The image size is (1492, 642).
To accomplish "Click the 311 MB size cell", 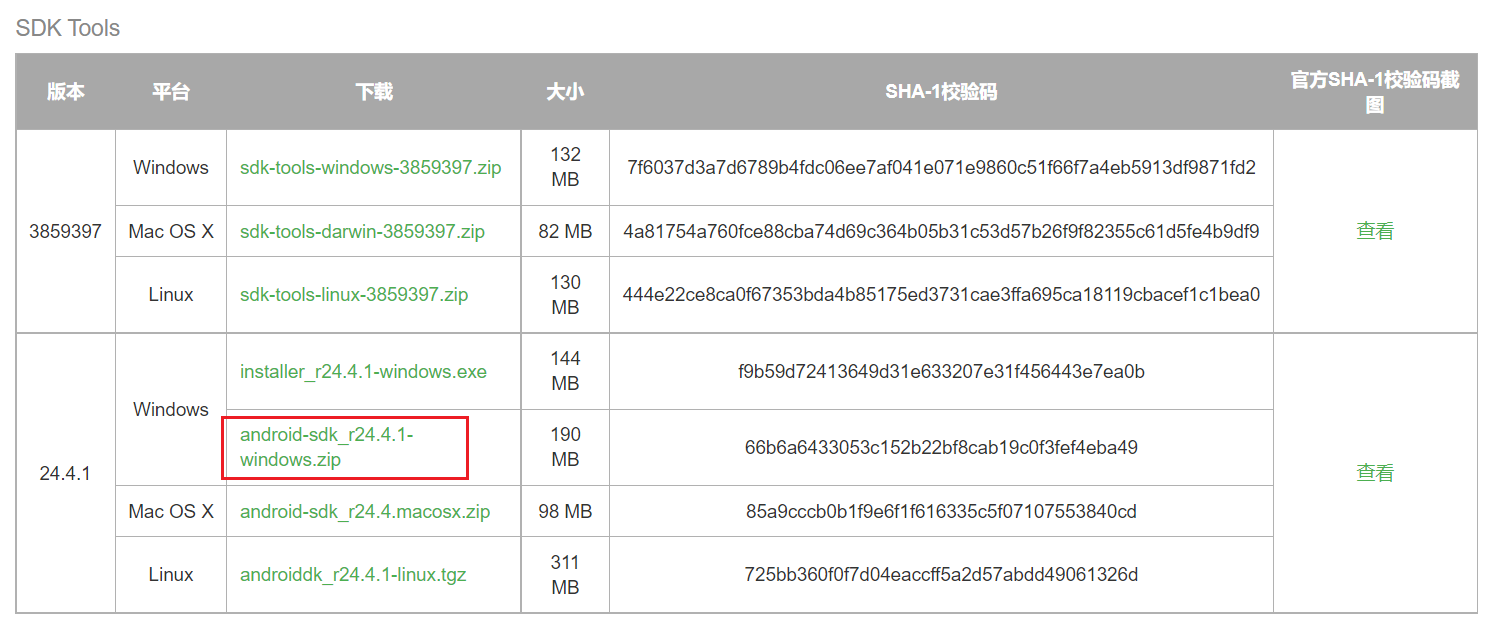I will [x=565, y=575].
